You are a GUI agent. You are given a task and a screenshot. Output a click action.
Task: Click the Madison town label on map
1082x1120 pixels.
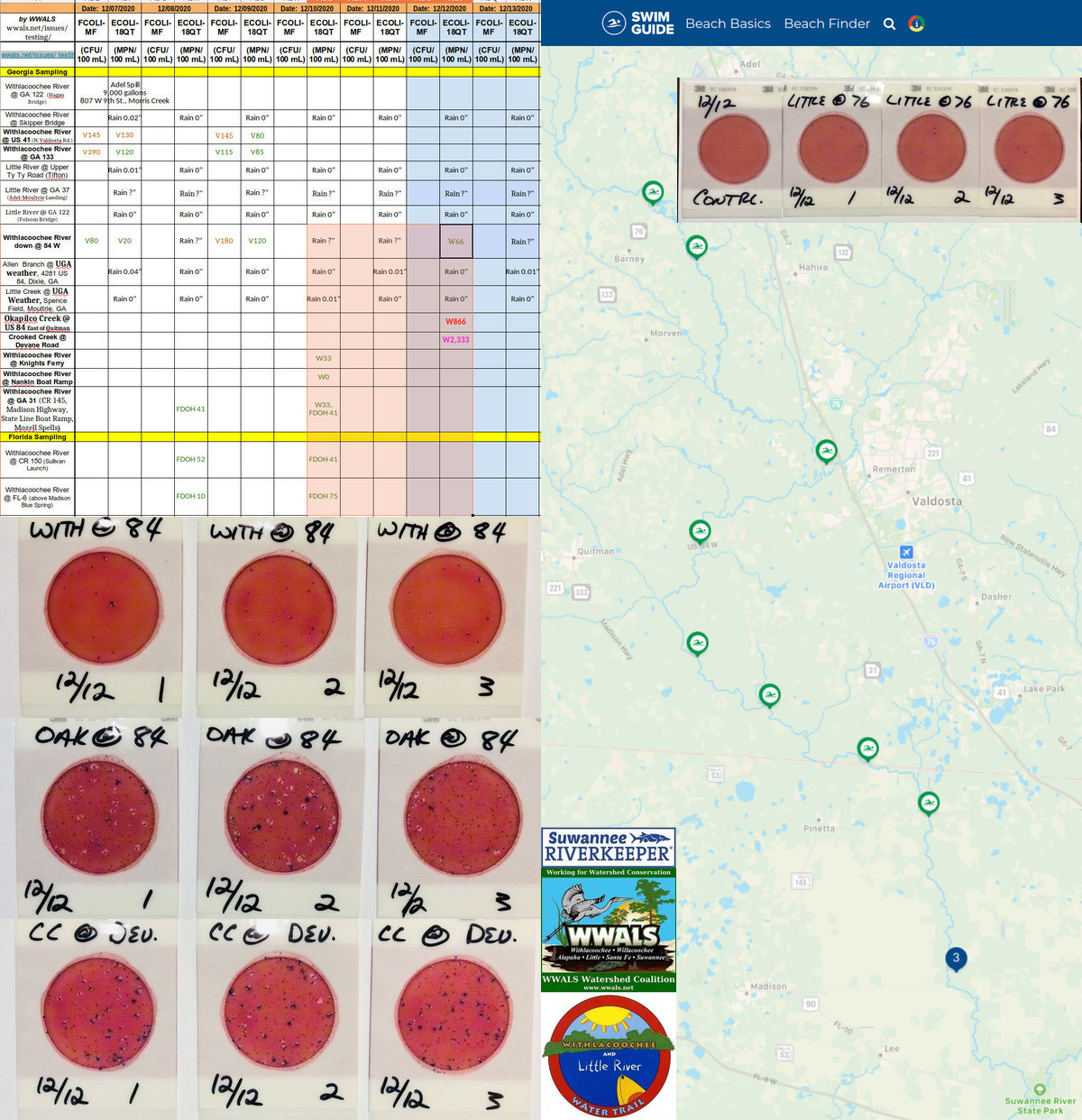coord(768,987)
